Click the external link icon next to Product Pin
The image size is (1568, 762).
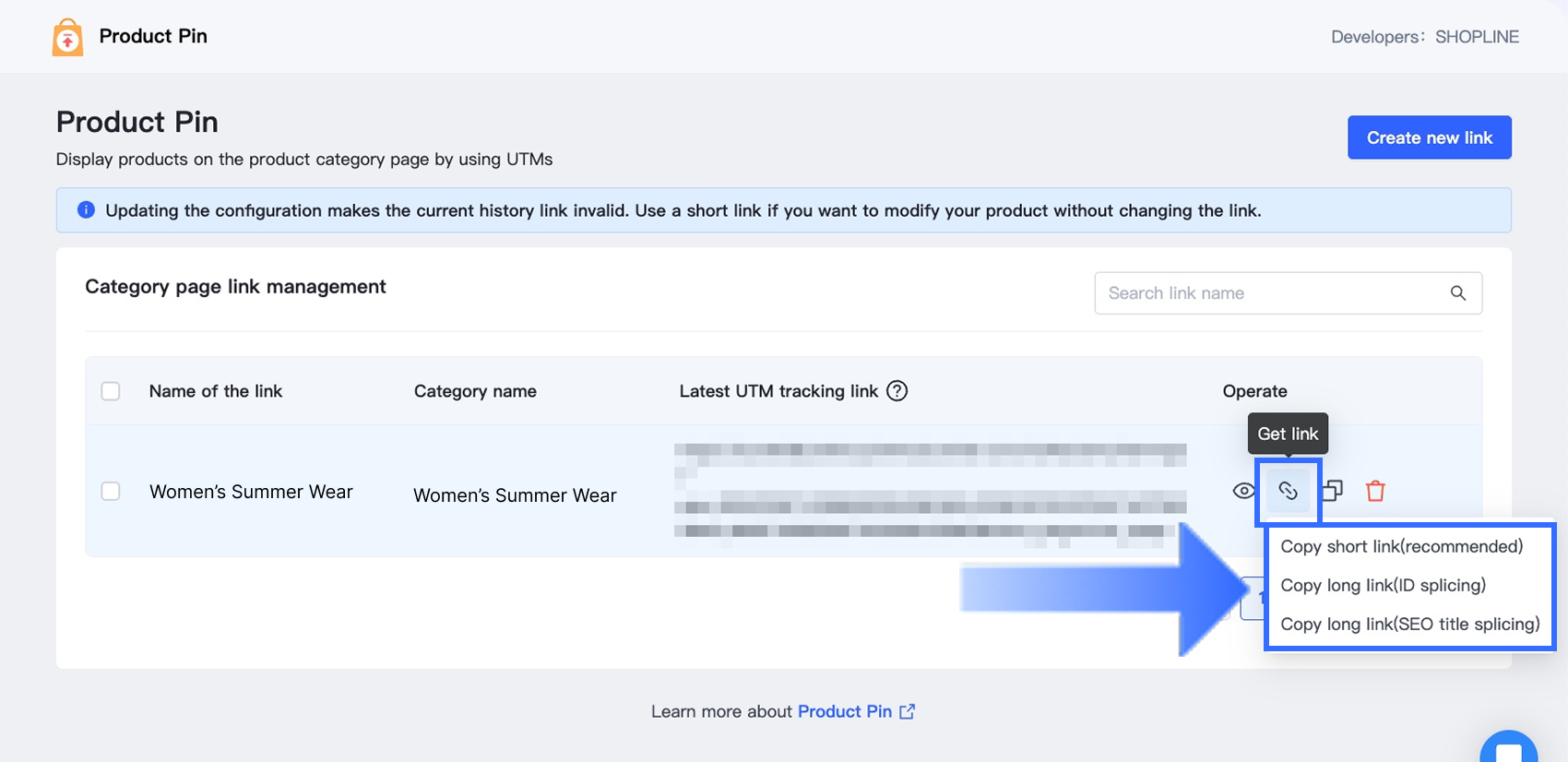tap(908, 711)
